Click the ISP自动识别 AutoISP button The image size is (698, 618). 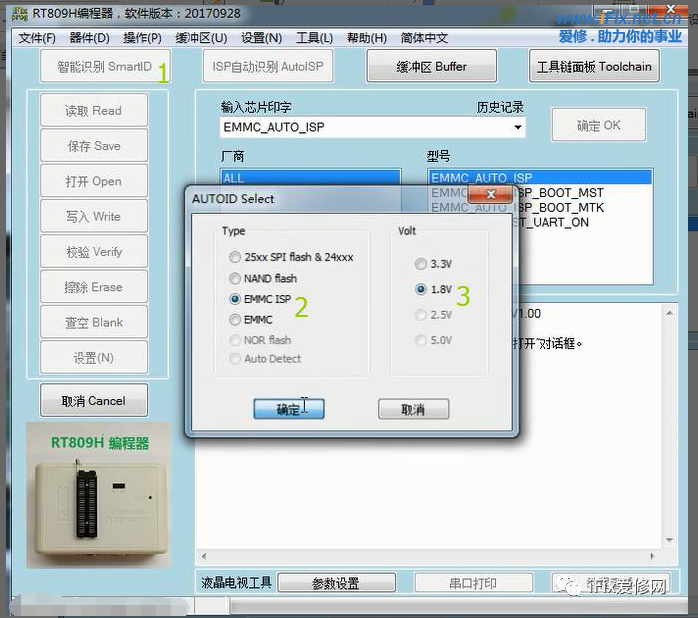coord(268,66)
